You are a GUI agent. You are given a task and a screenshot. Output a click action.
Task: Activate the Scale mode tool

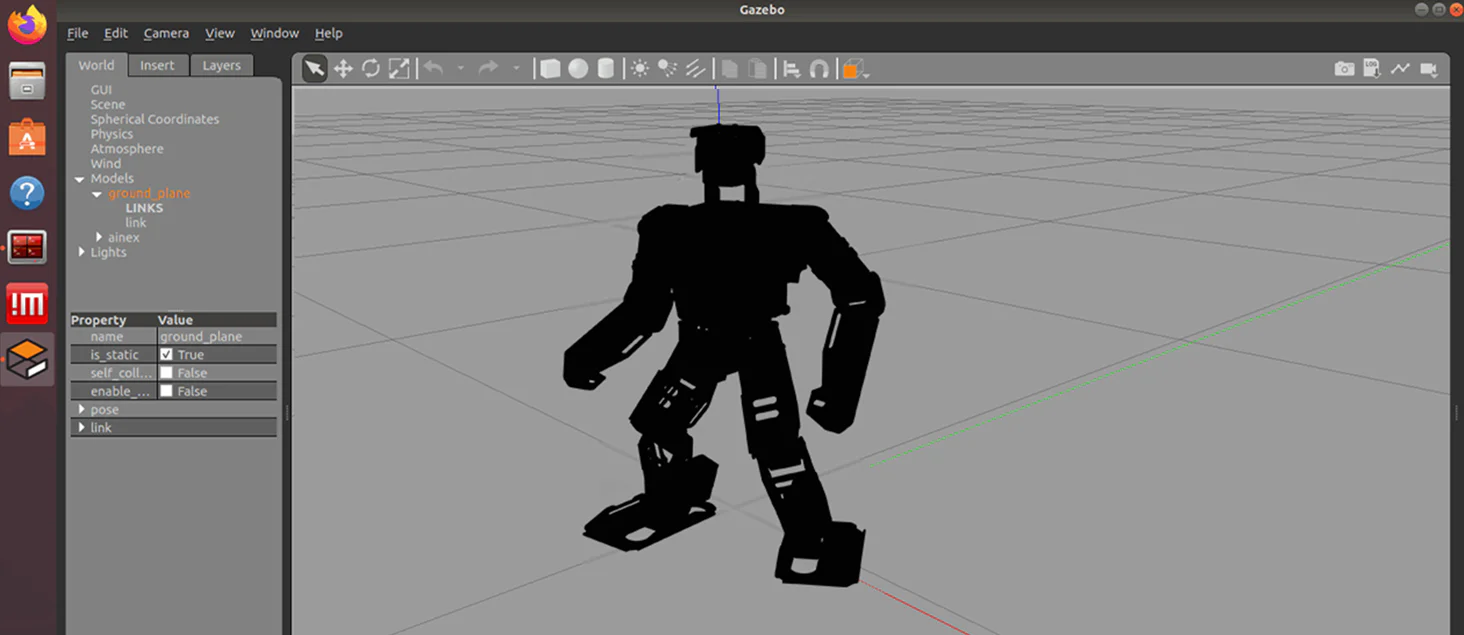[399, 68]
